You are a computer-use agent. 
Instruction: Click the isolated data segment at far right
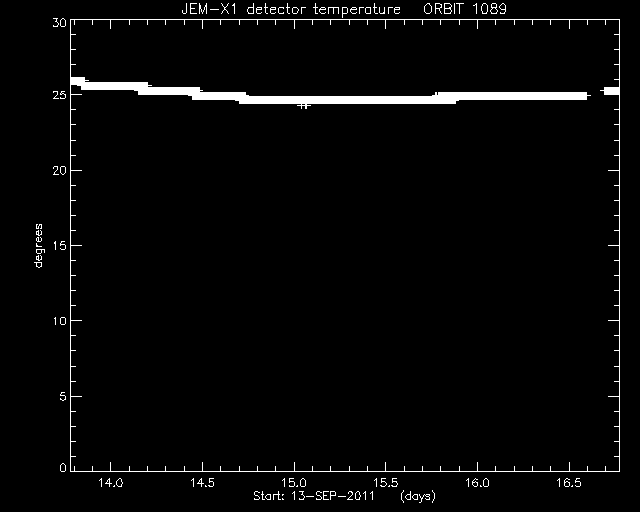tap(610, 91)
